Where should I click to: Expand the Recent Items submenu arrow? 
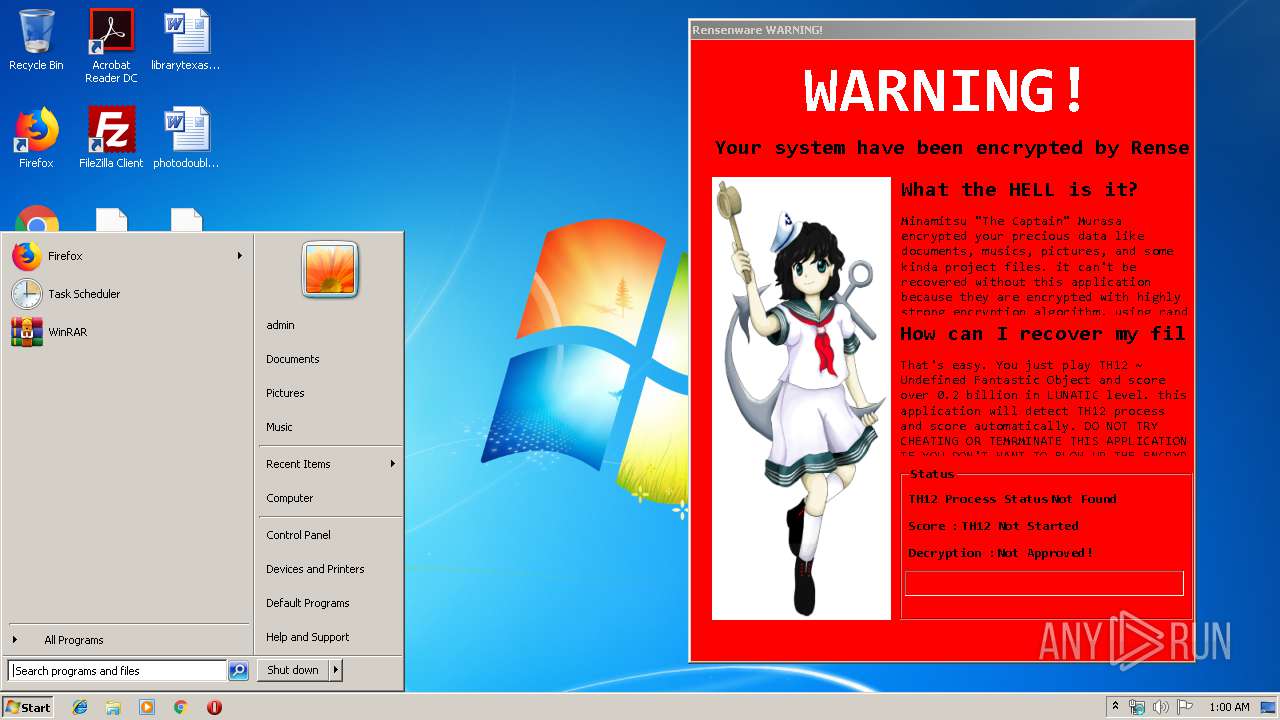(393, 464)
